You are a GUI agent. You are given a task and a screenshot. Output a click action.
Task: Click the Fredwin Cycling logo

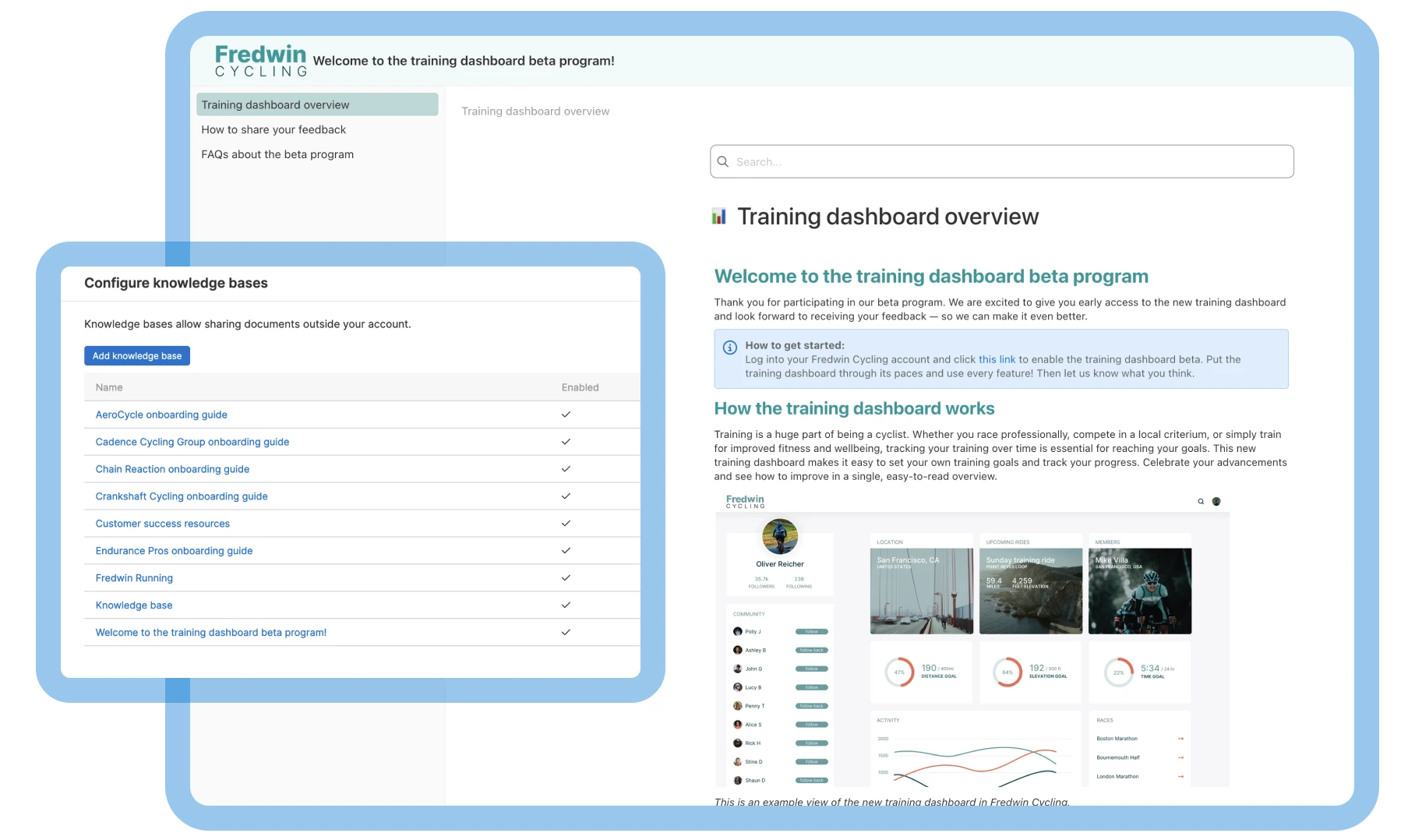(259, 62)
